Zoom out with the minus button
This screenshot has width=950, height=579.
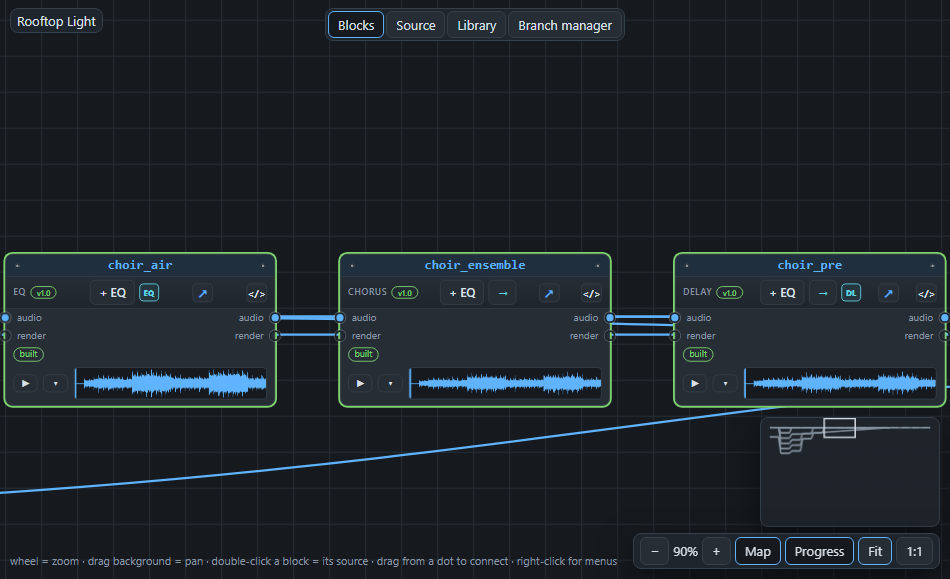[x=654, y=551]
